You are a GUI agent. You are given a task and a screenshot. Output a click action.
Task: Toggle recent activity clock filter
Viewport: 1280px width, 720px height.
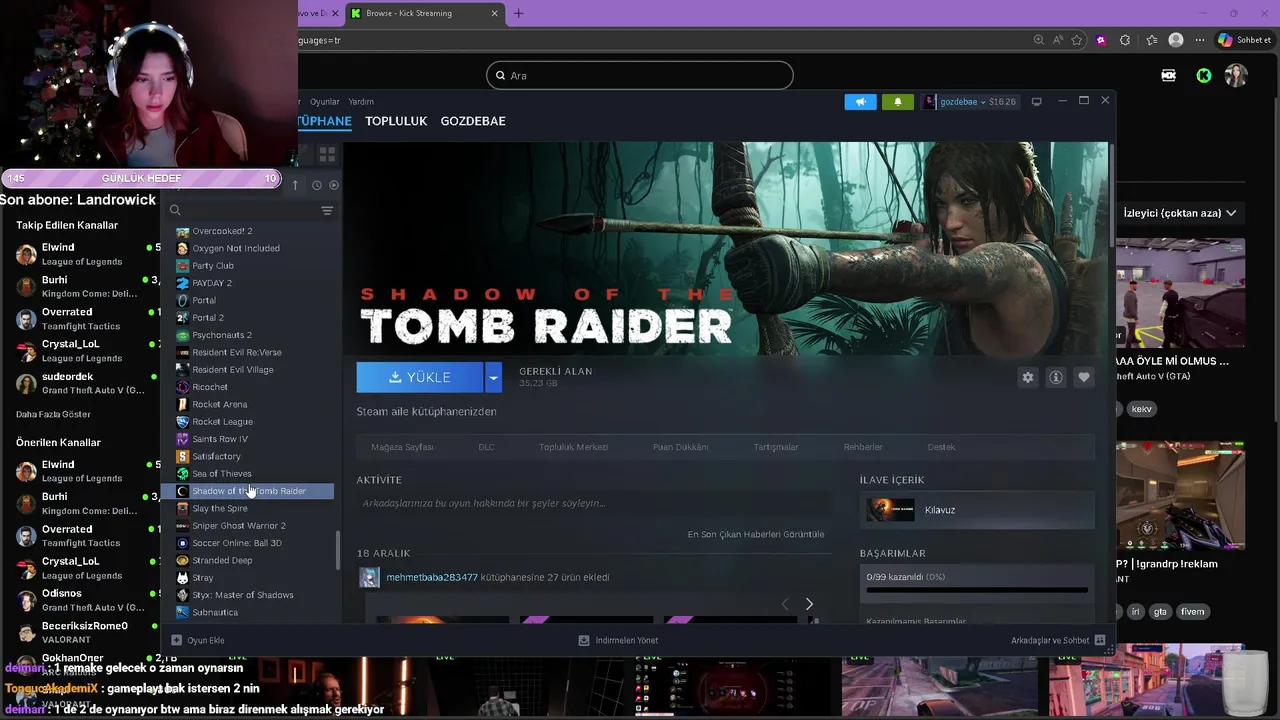tap(316, 185)
